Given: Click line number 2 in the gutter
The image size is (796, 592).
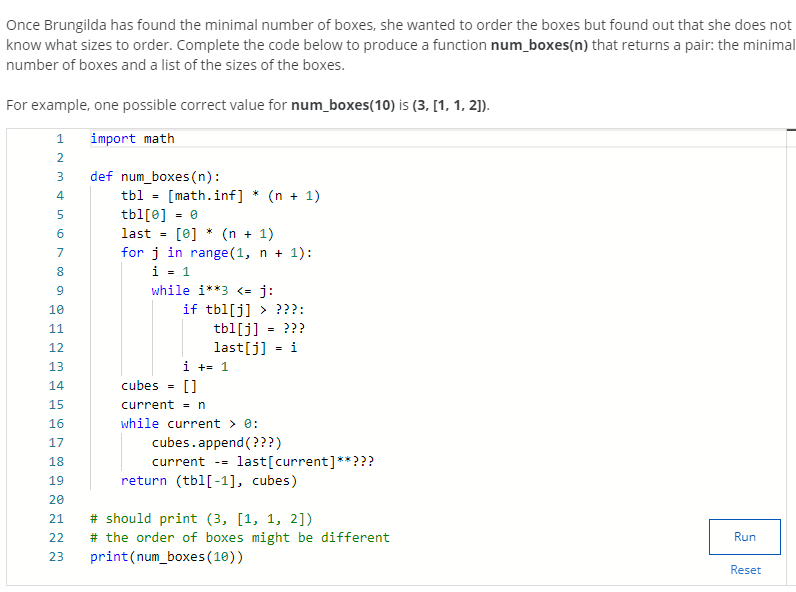Looking at the screenshot, I should [x=60, y=158].
